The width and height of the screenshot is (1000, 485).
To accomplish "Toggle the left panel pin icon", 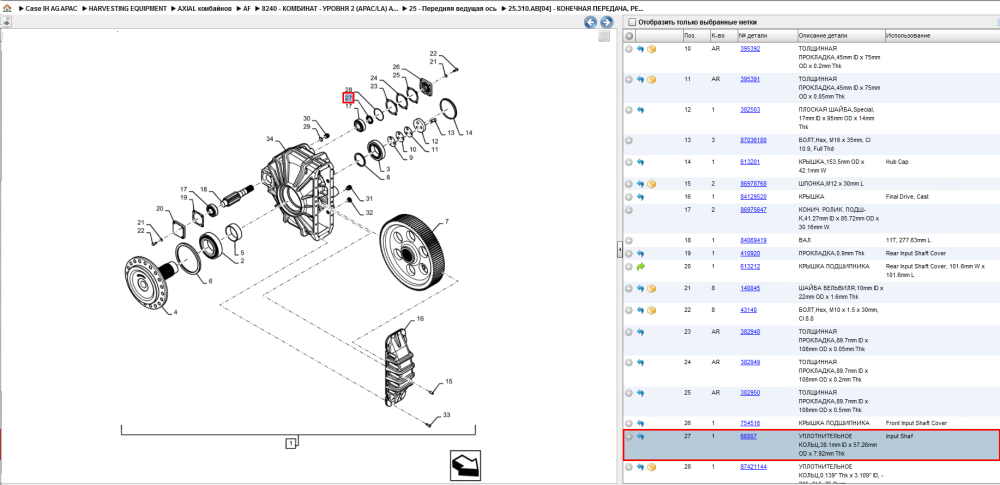I will [5, 22].
